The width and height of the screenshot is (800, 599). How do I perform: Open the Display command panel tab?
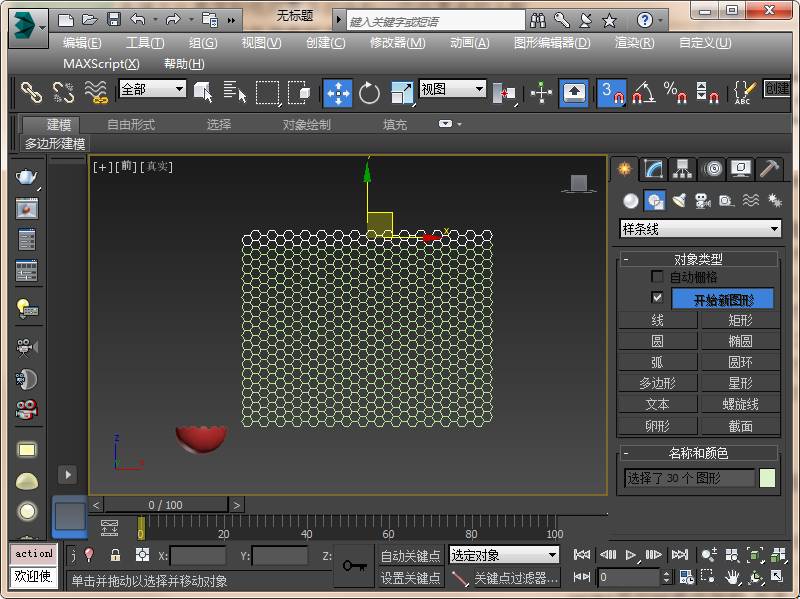[x=741, y=168]
